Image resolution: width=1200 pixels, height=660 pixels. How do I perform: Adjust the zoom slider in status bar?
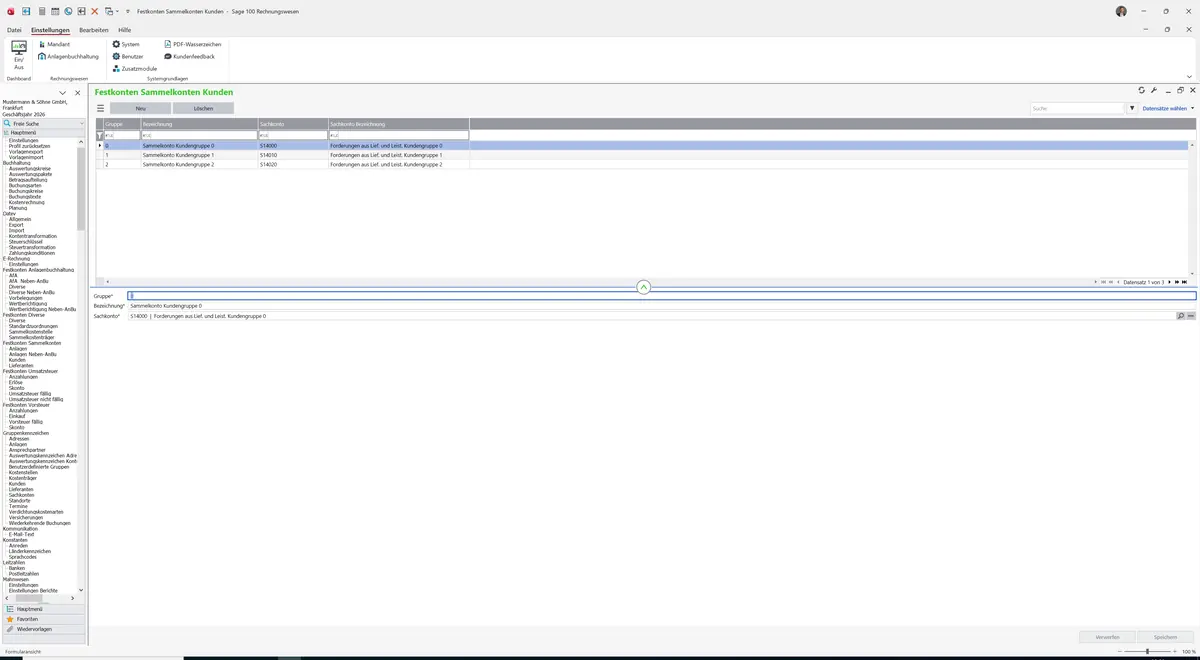1147,651
